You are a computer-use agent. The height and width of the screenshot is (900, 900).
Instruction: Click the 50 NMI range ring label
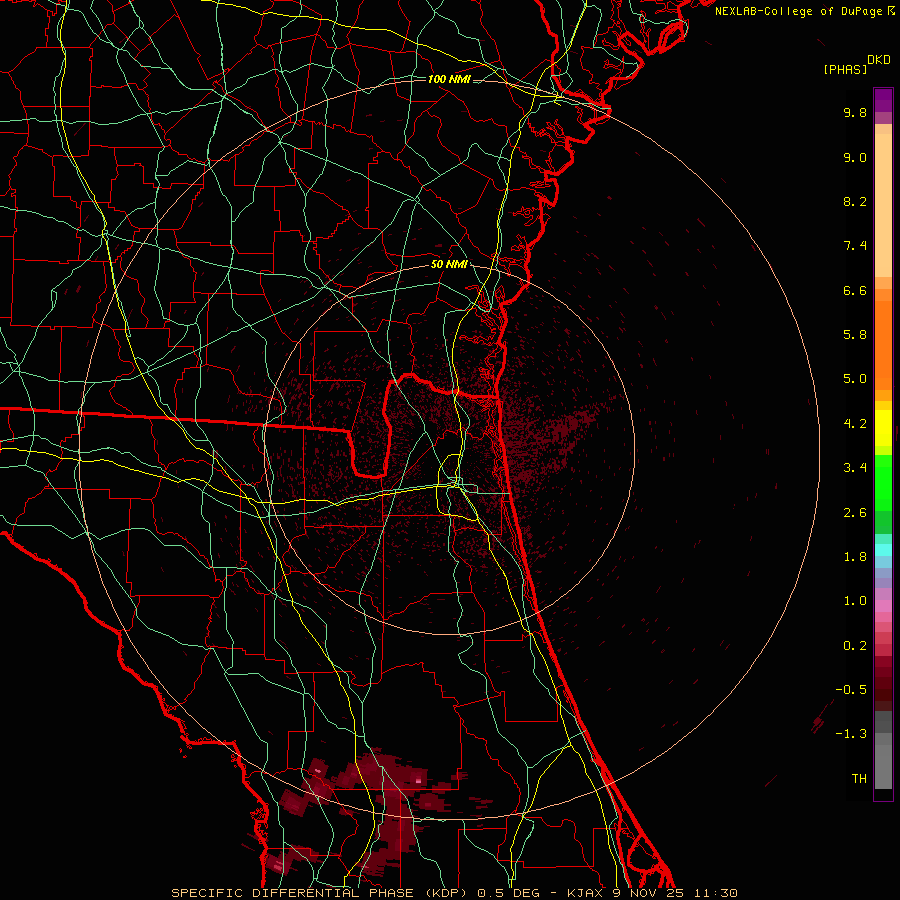(449, 265)
